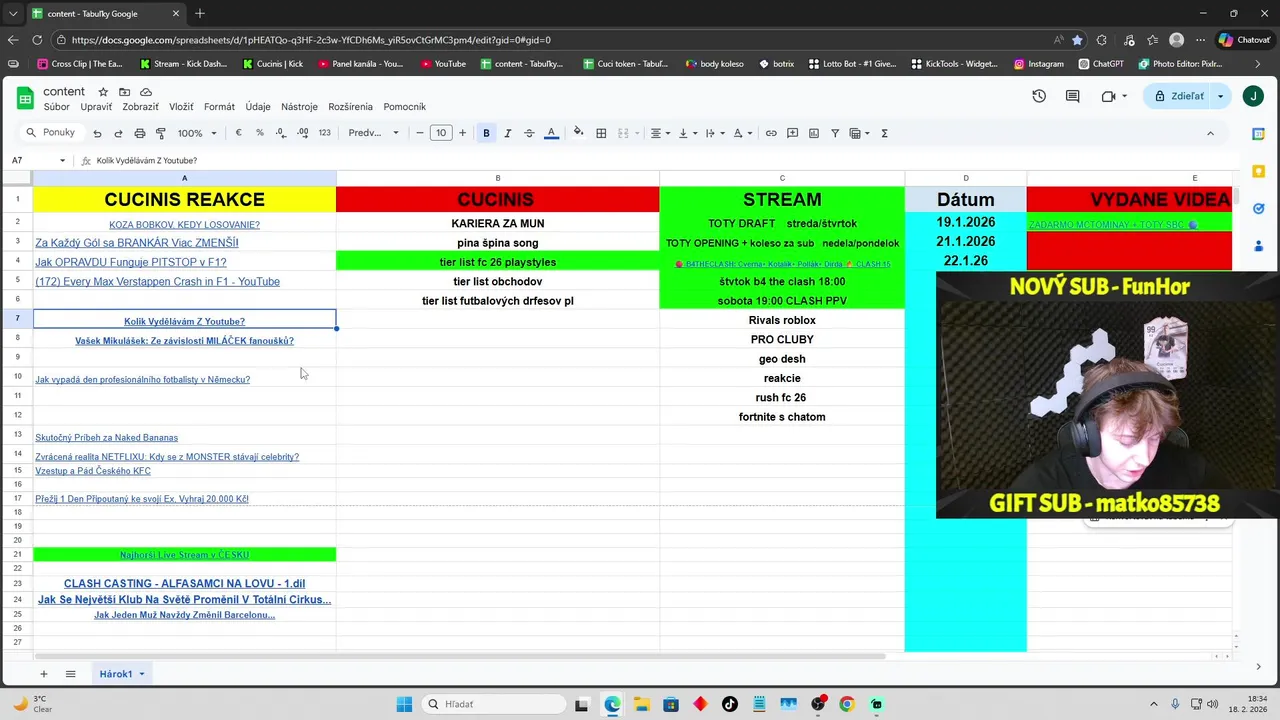This screenshot has height=720, width=1280.
Task: Toggle bold formatting
Action: (486, 133)
